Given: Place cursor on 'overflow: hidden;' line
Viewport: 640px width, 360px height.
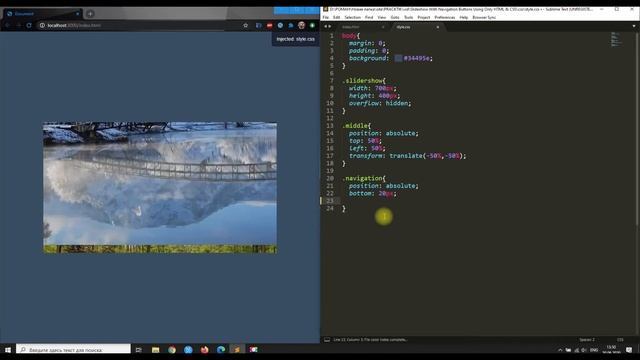Looking at the screenshot, I should click(x=380, y=103).
